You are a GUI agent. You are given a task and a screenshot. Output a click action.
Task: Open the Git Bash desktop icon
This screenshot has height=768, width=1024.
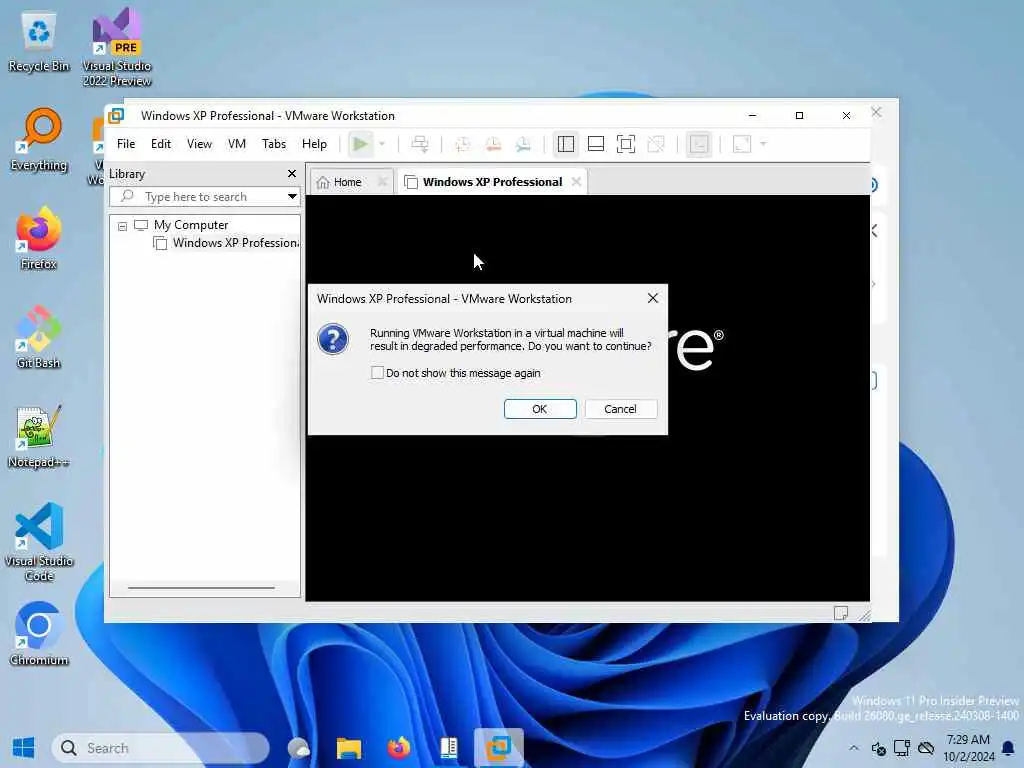tap(39, 338)
